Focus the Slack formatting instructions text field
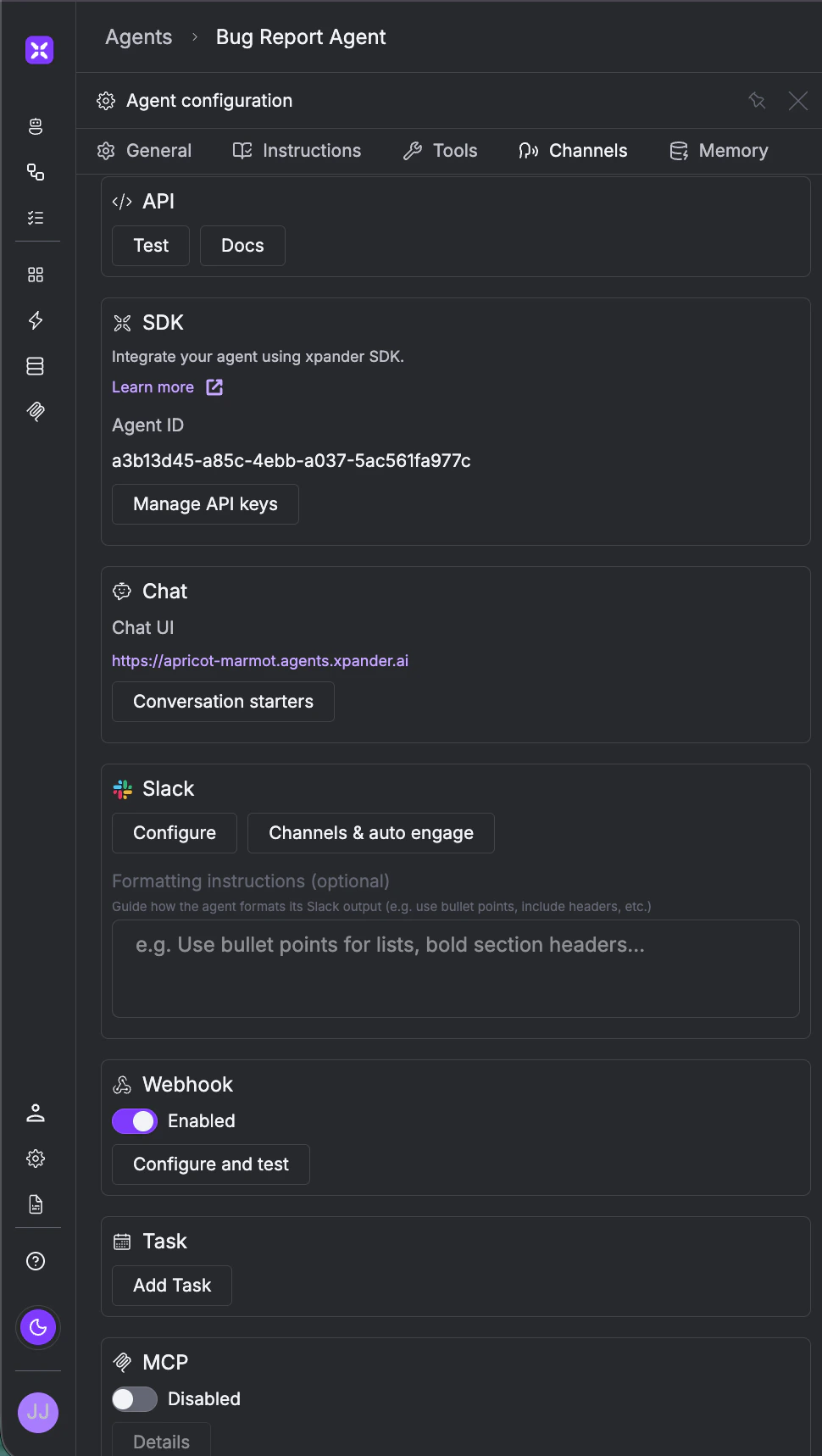This screenshot has height=1456, width=822. pos(456,969)
